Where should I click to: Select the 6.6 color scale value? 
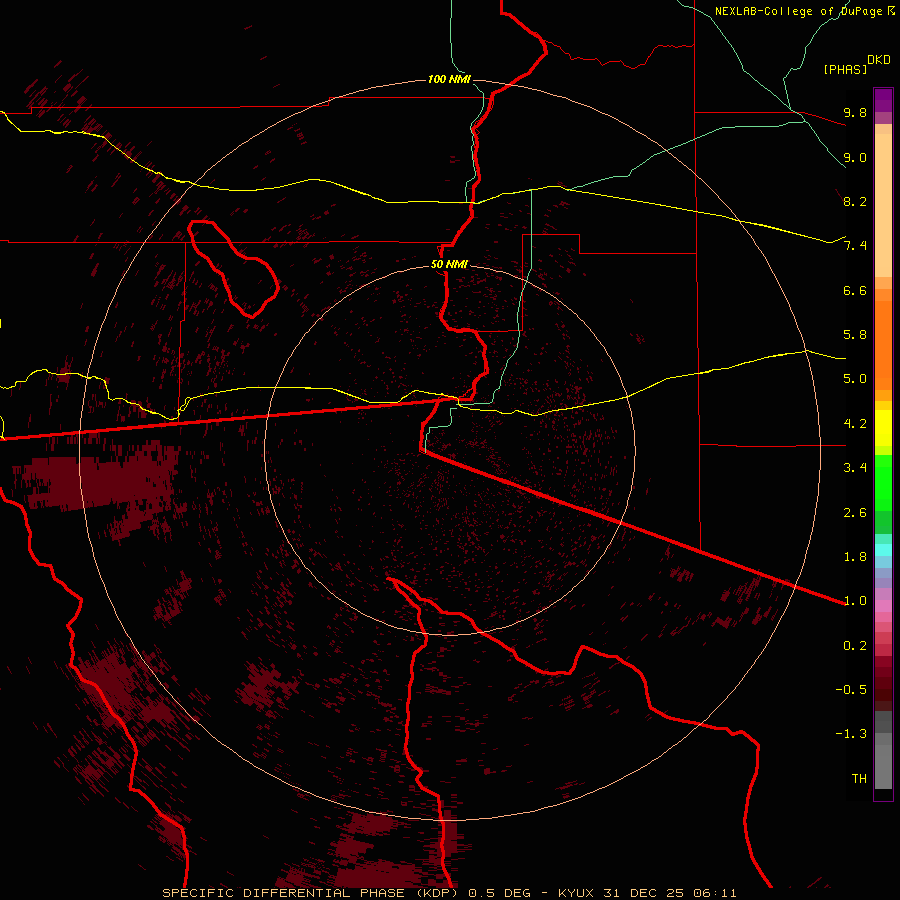(x=855, y=290)
